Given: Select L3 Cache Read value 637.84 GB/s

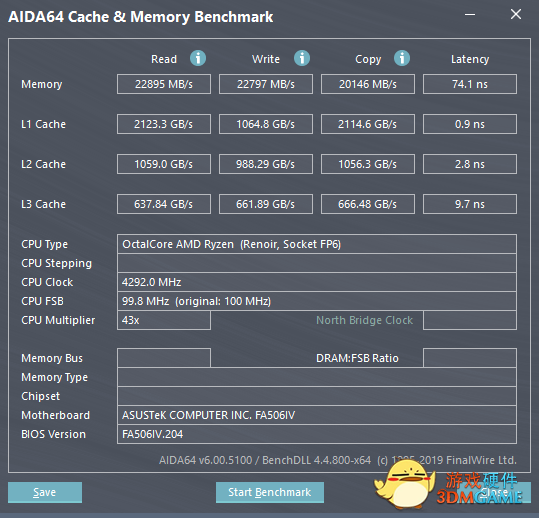Looking at the screenshot, I should click(164, 204).
